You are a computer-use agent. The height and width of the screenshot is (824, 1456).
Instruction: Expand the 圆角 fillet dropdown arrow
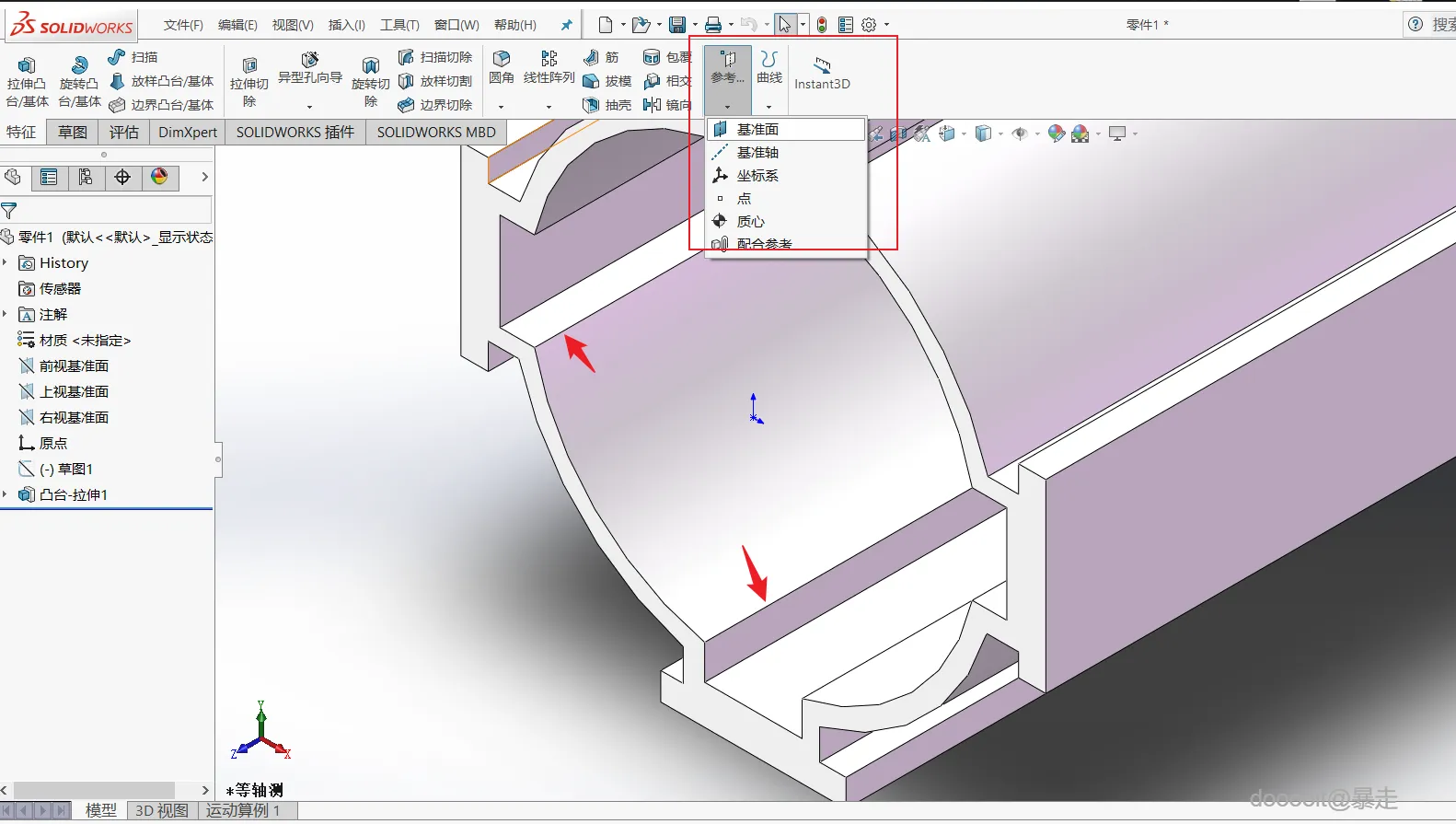[x=502, y=107]
